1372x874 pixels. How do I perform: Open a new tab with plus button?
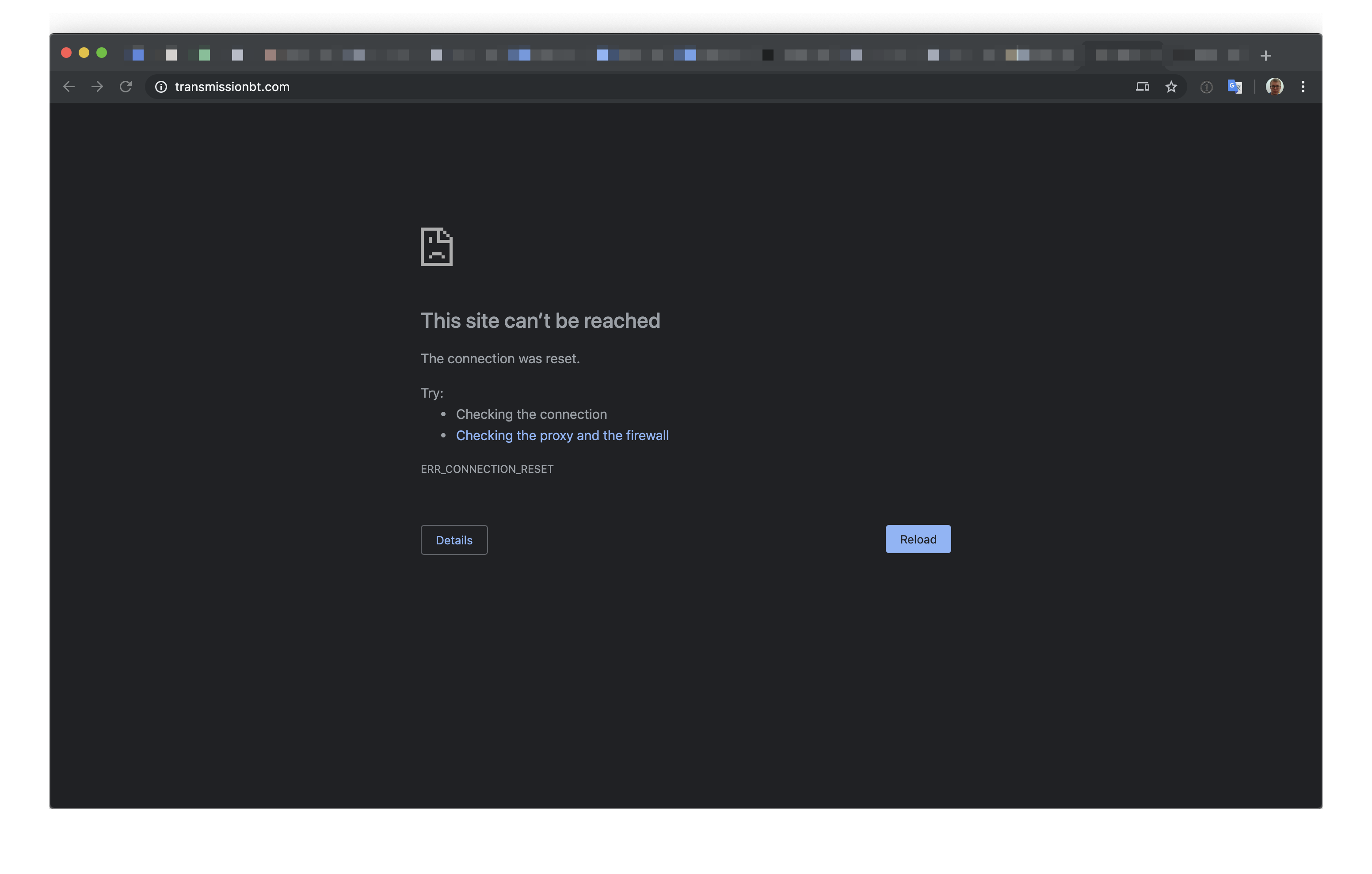pyautogui.click(x=1266, y=56)
